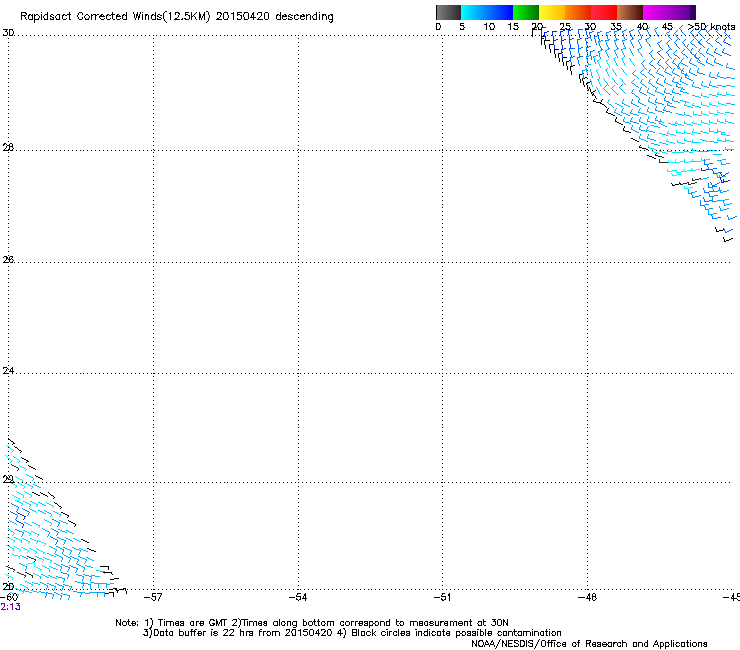Click the cyan-blue 5-15 knots color band
Image resolution: width=740 pixels, height=650 pixels.
(487, 12)
